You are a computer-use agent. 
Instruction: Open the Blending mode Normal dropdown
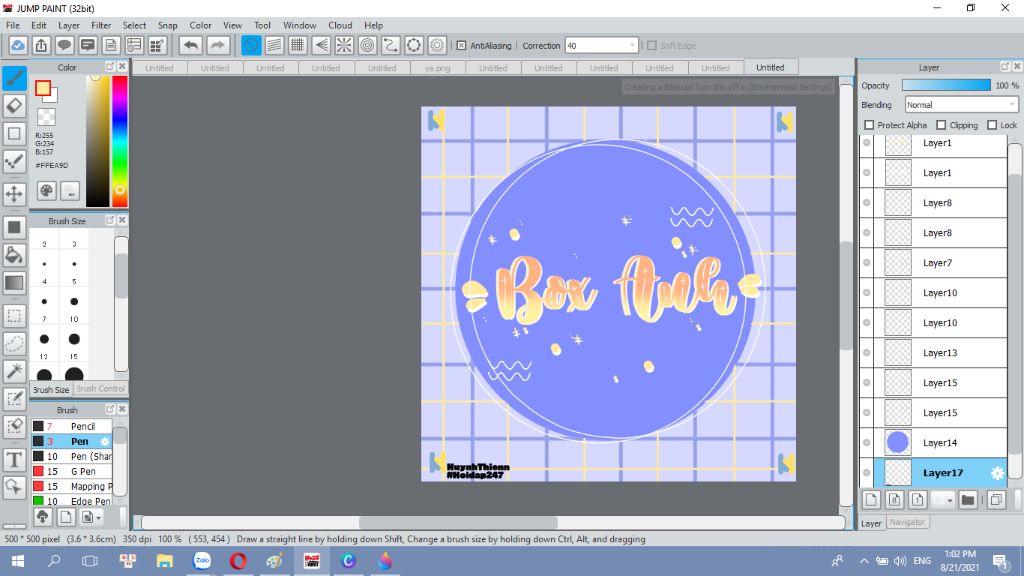pyautogui.click(x=961, y=104)
